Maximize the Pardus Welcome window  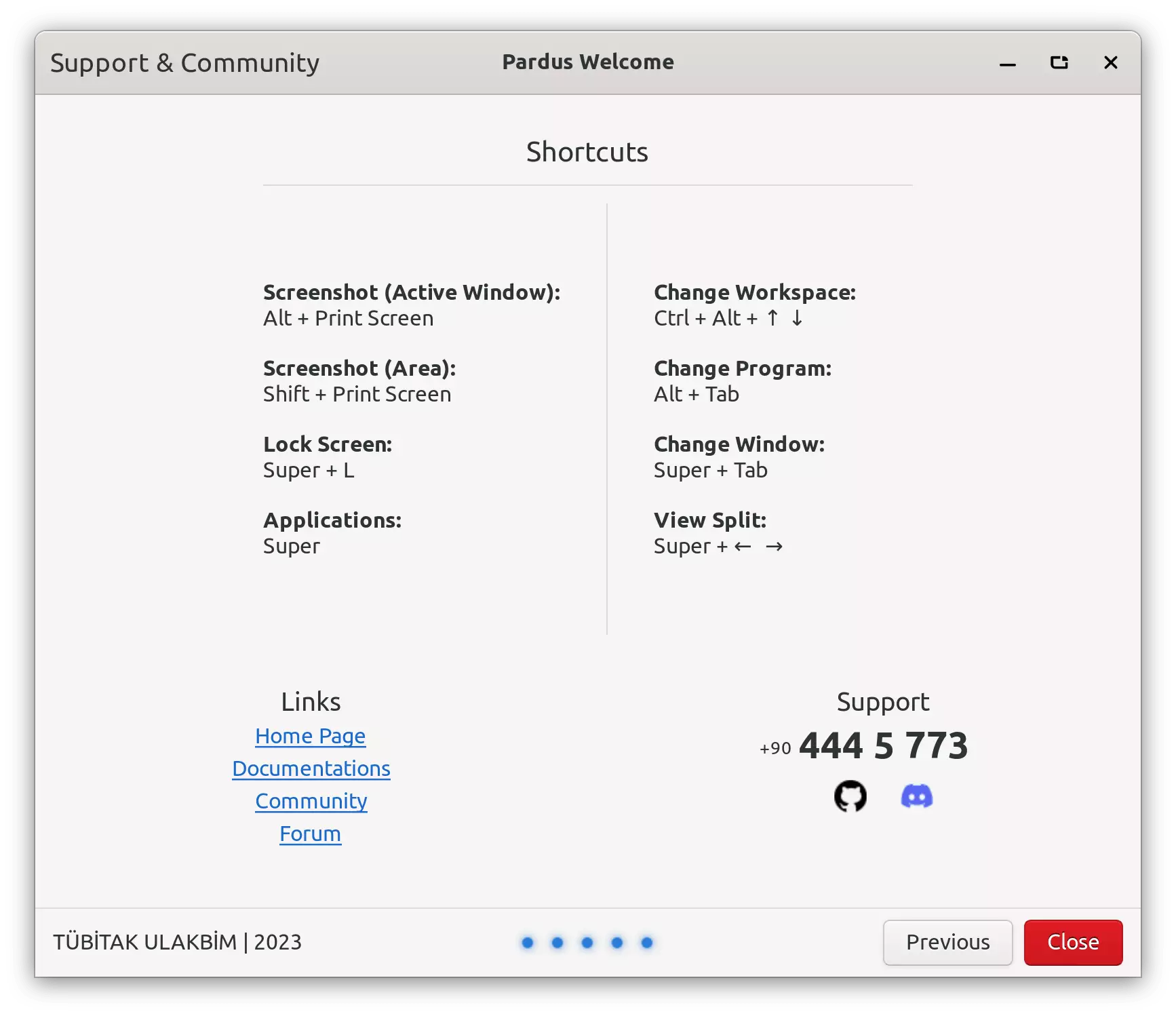(x=1059, y=63)
